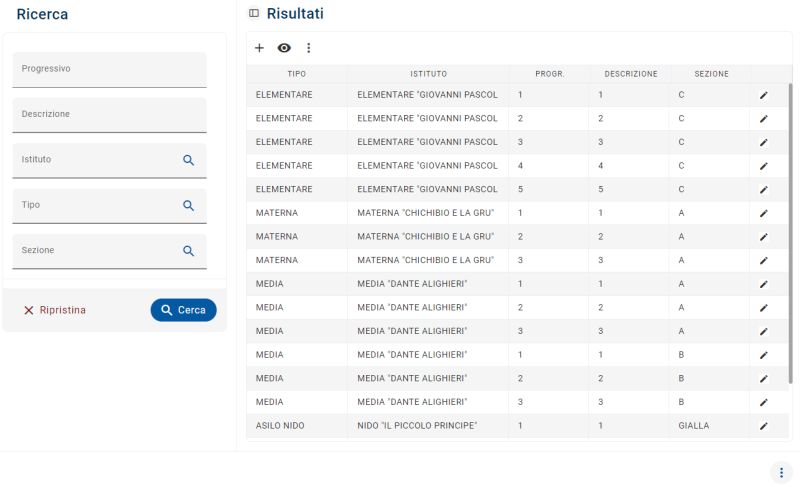Edit MEDIA section B row progressivo 1
The image size is (800, 487).
pyautogui.click(x=763, y=355)
